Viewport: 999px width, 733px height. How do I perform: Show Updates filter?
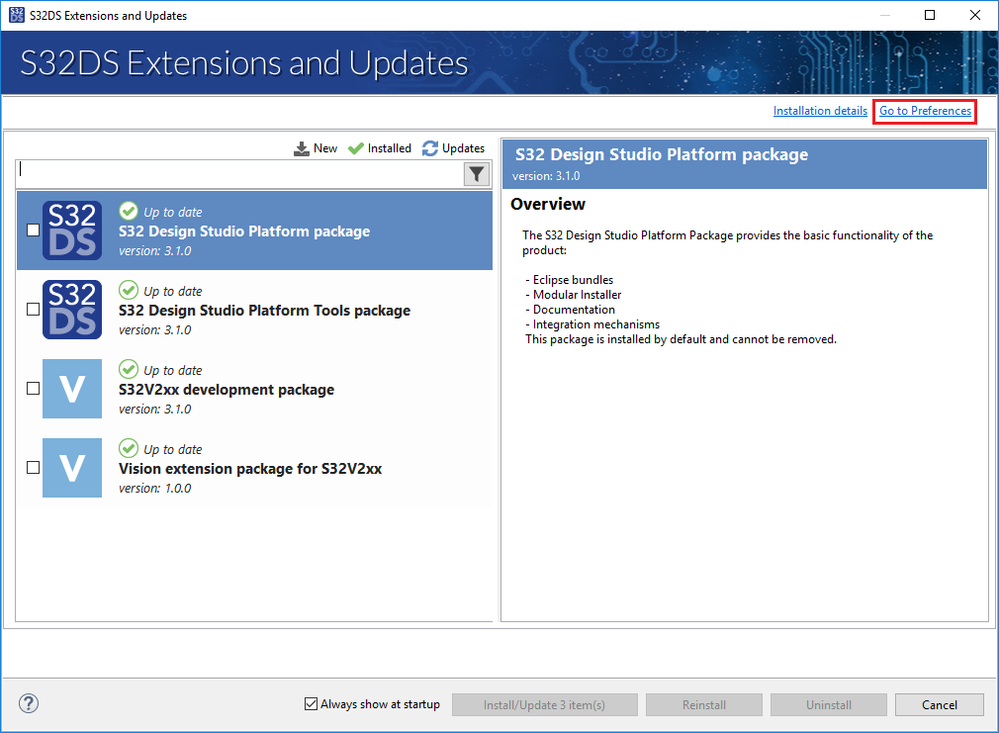[453, 148]
